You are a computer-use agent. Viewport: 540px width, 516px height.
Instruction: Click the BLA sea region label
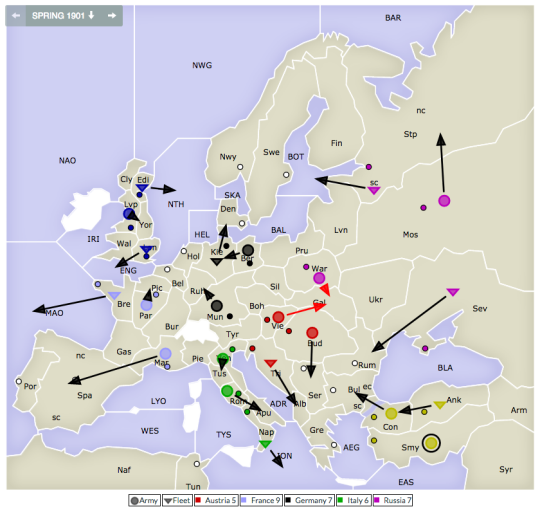point(445,368)
